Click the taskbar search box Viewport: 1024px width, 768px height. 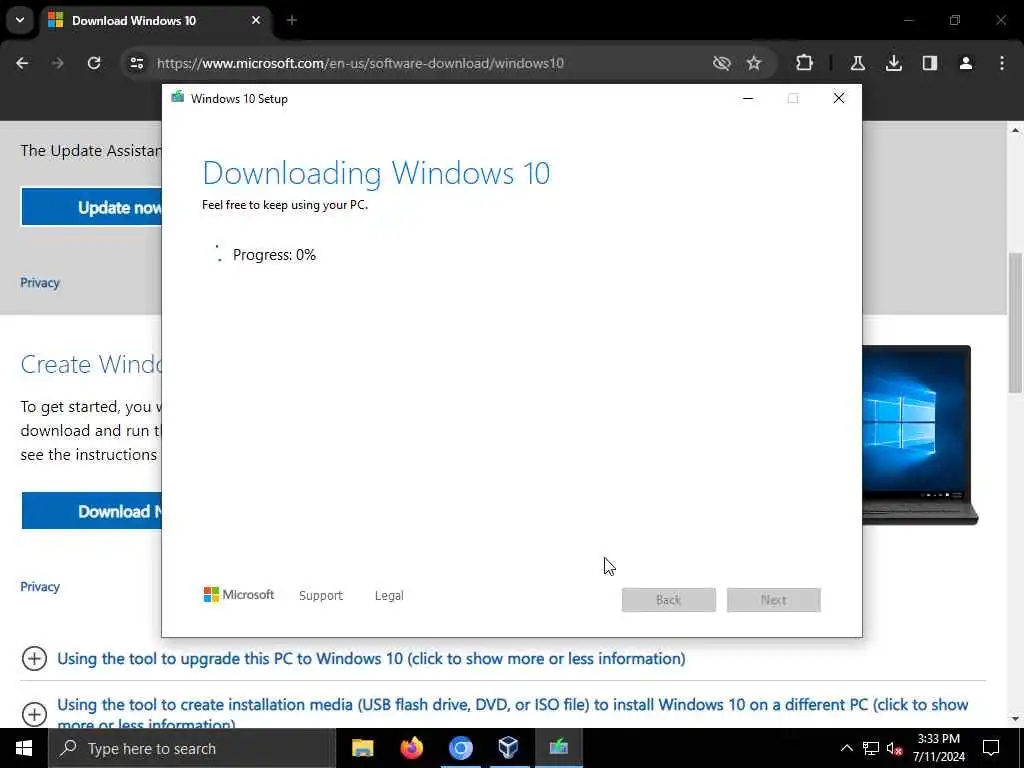tap(192, 748)
